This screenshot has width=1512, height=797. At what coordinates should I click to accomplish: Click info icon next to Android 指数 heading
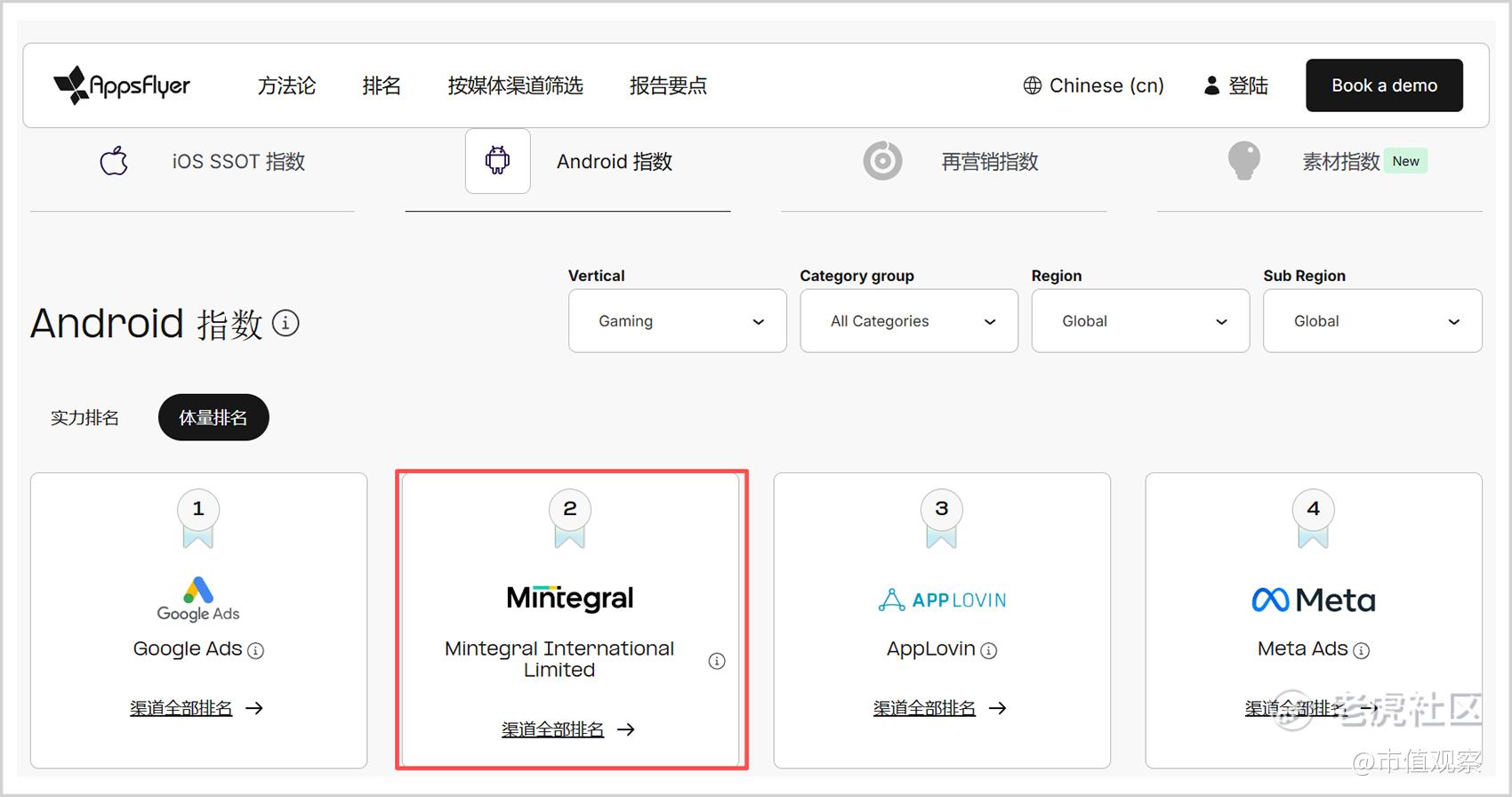[286, 323]
